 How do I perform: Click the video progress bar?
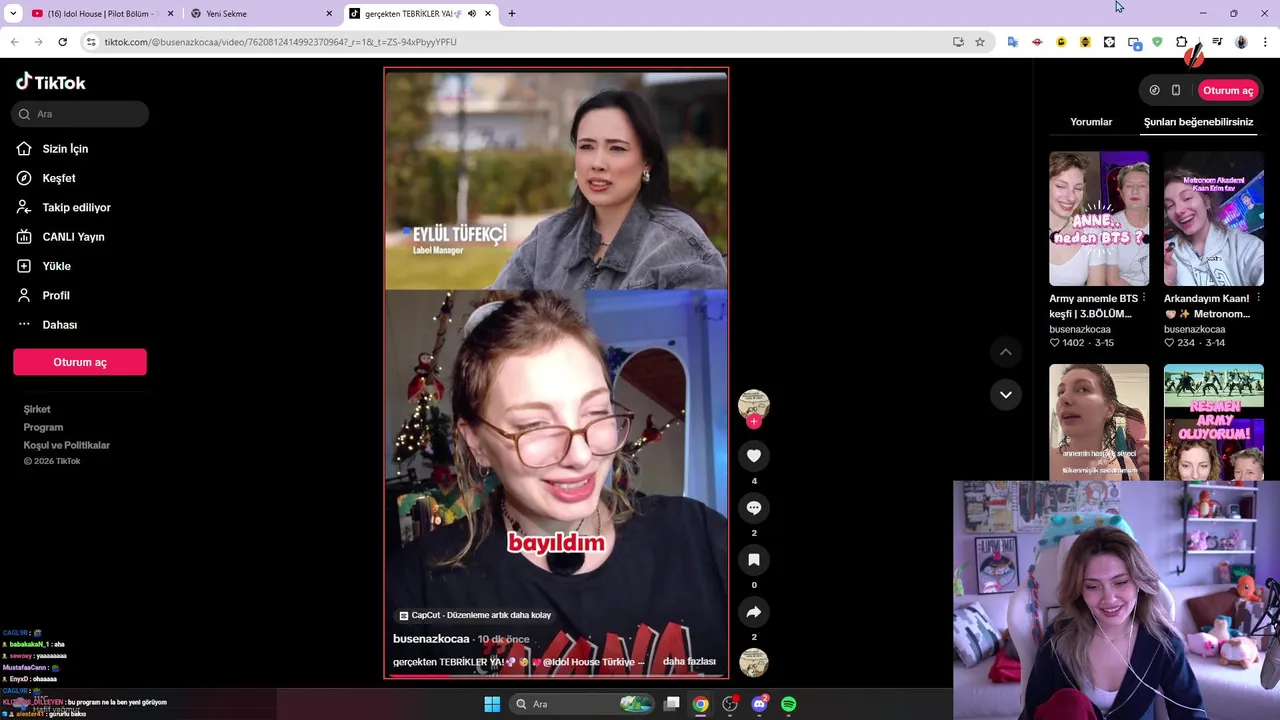pos(556,676)
